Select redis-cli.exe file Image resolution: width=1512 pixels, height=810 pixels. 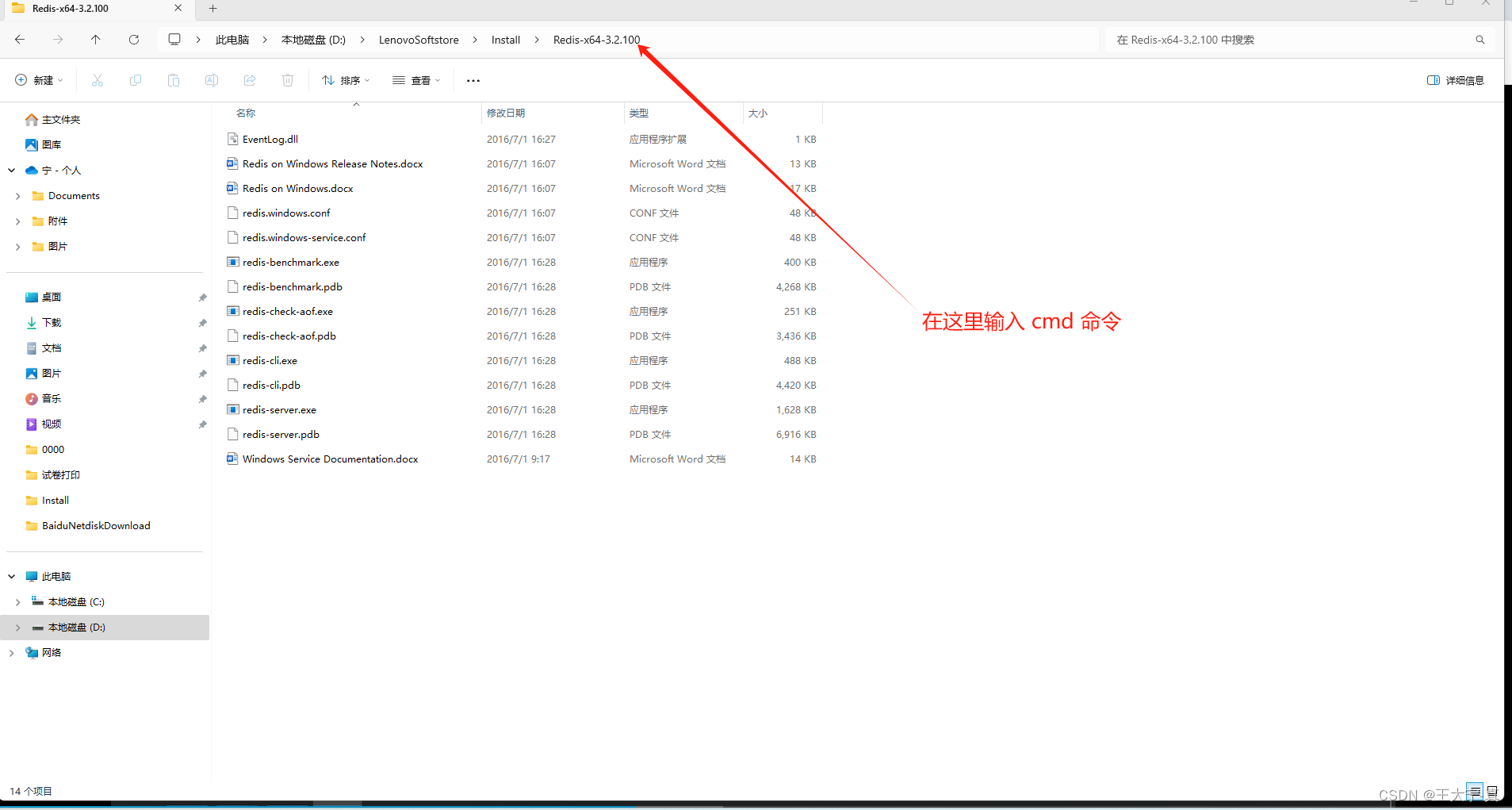pos(270,360)
